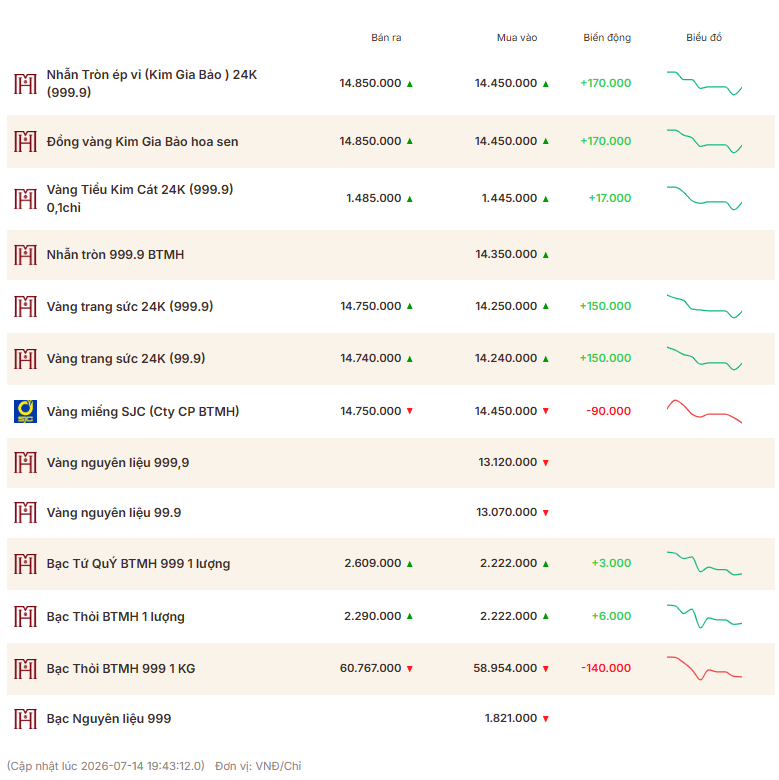This screenshot has height=780, width=779.
Task: Click the Biểu đồ column header
Action: (704, 37)
